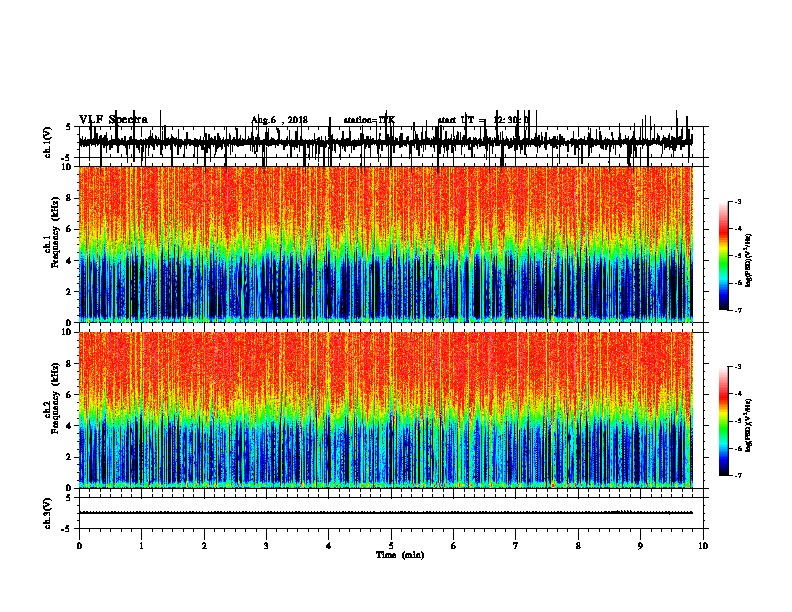Click the "-4" label on the ch.2 colorbar
This screenshot has width=792, height=612.
[738, 394]
